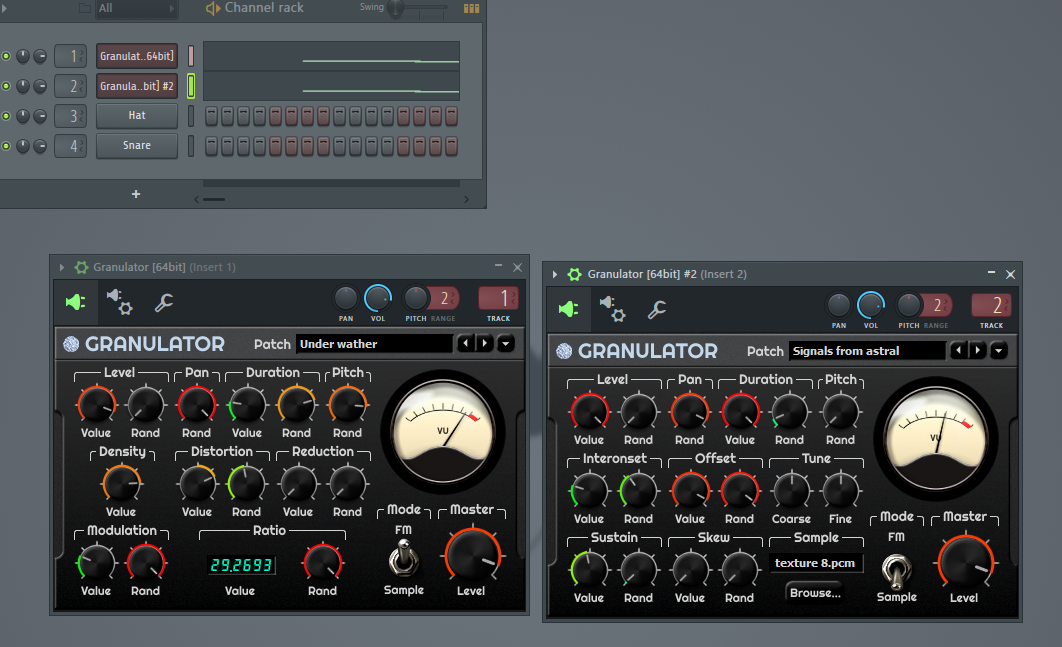Click the Ratio value display 29.2693
The height and width of the screenshot is (647, 1062).
pos(241,564)
